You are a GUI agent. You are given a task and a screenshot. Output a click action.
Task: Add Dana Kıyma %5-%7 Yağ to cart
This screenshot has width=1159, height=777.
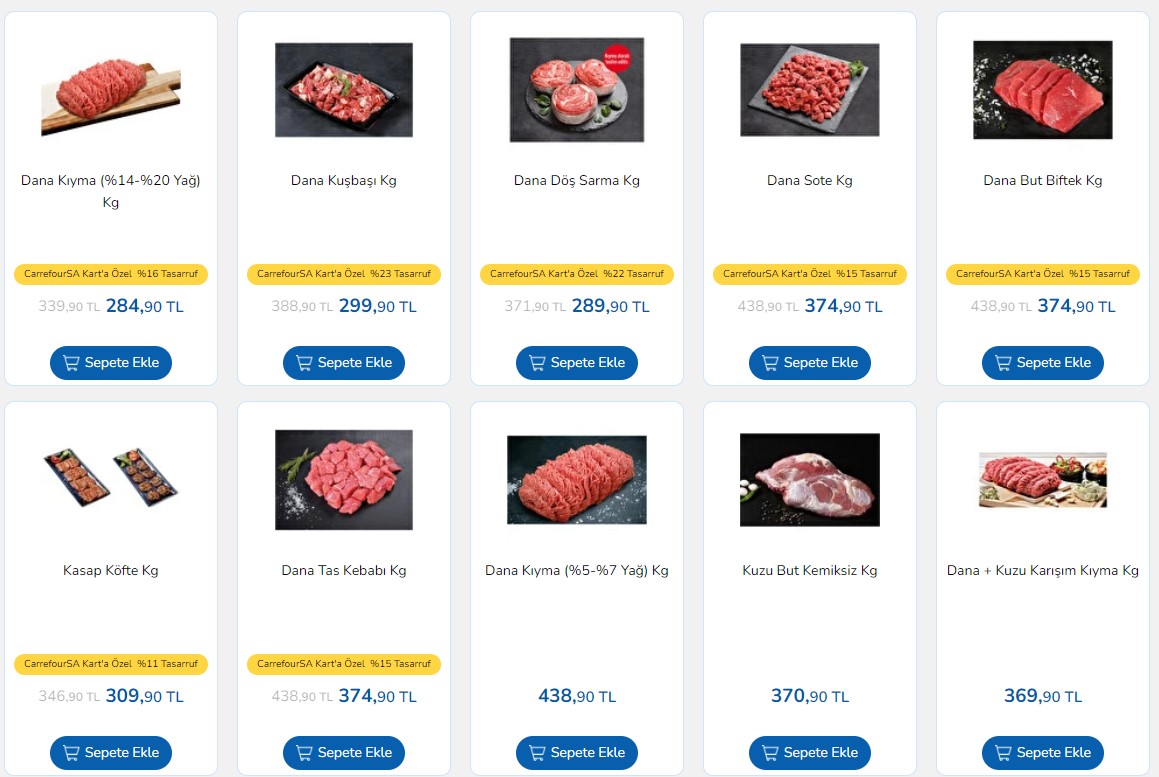577,753
